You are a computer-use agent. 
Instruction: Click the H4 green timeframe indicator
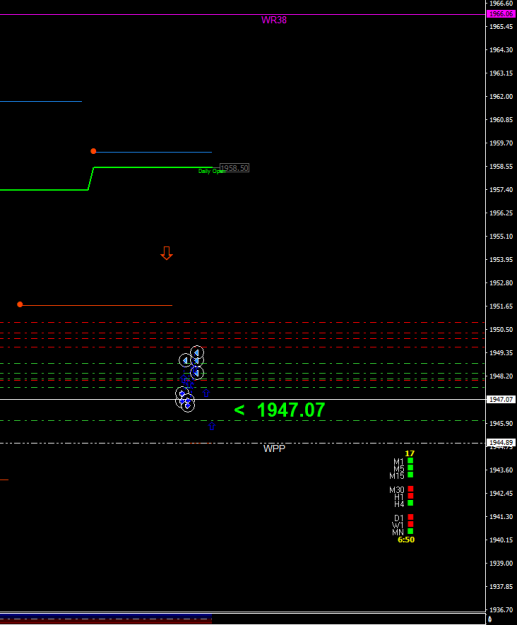tap(411, 503)
